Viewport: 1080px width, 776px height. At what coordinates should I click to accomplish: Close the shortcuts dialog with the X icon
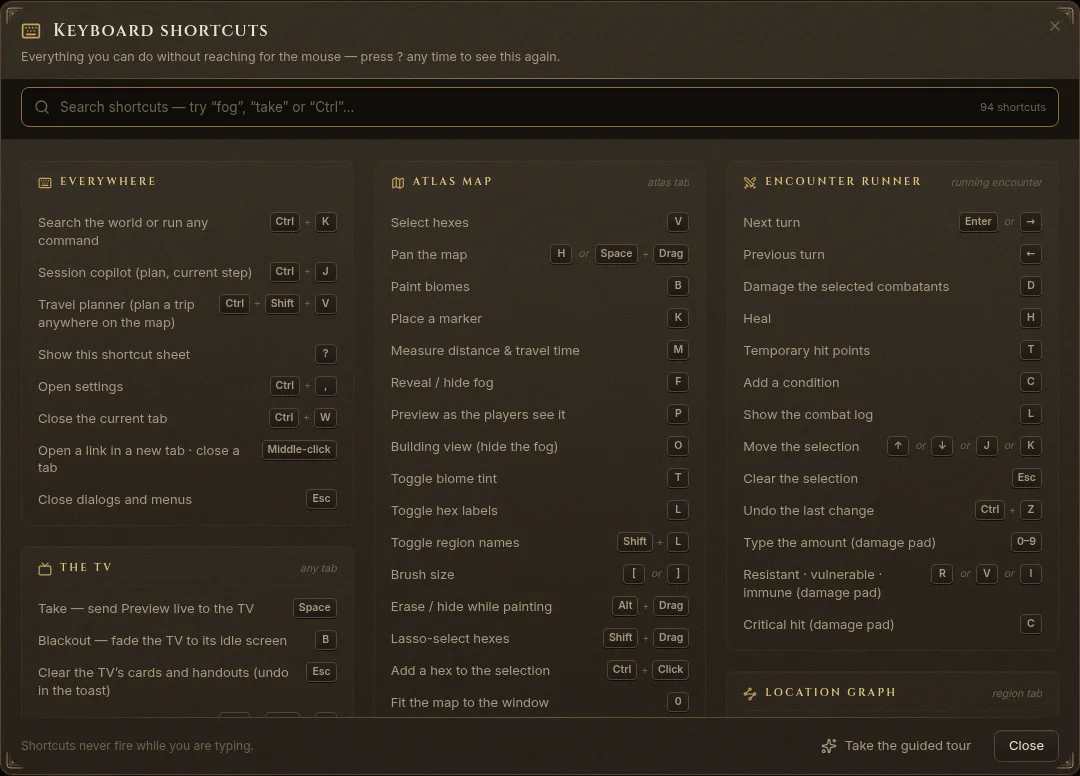click(x=1055, y=26)
